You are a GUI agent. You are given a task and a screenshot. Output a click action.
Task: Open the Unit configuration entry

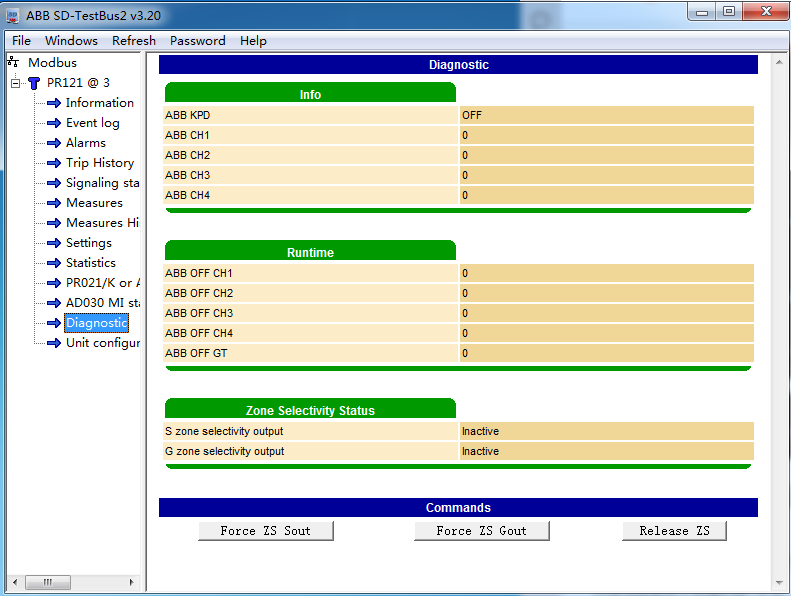point(102,343)
